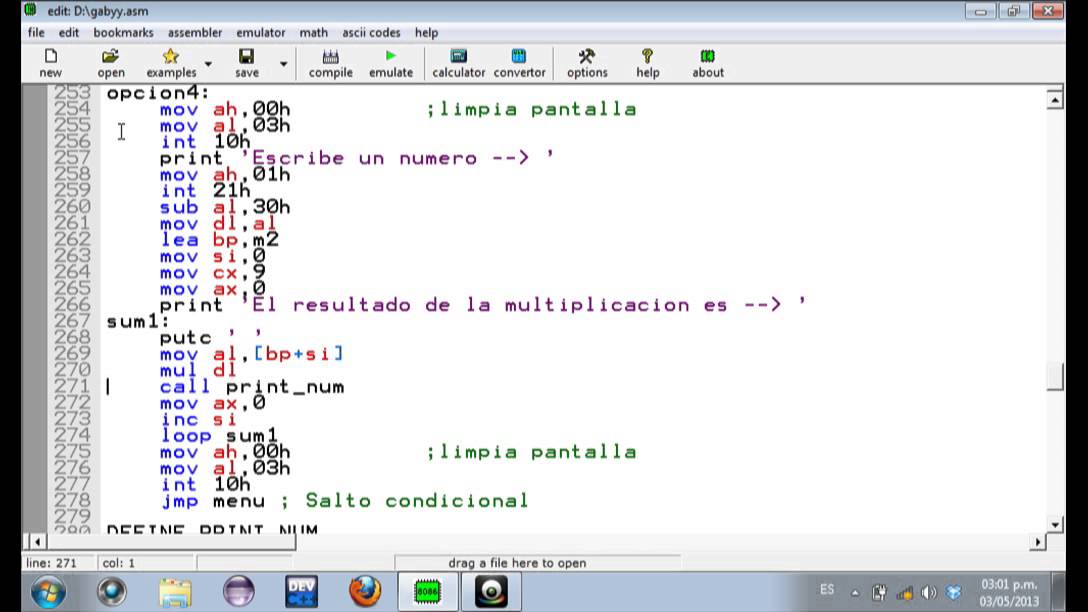Expand the save dropdown arrow
Image resolution: width=1088 pixels, height=612 pixels.
(283, 64)
